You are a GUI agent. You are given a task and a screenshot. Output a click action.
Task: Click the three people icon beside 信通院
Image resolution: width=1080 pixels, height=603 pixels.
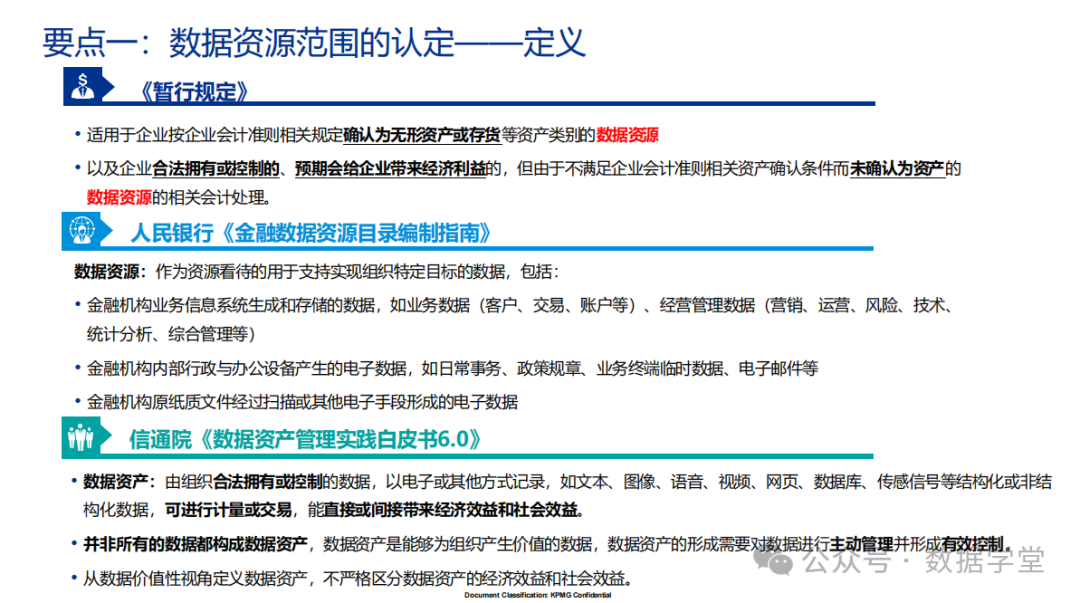pos(81,437)
